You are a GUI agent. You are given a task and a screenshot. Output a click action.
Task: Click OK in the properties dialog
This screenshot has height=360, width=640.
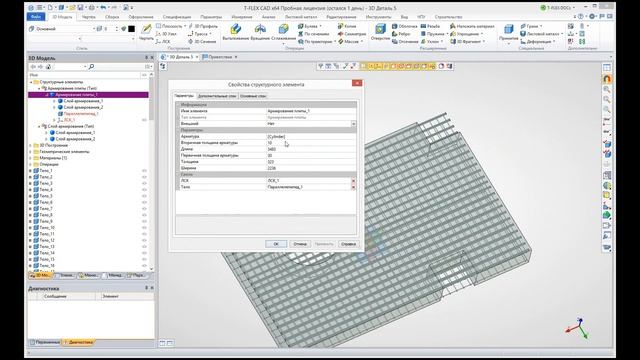tap(276, 244)
